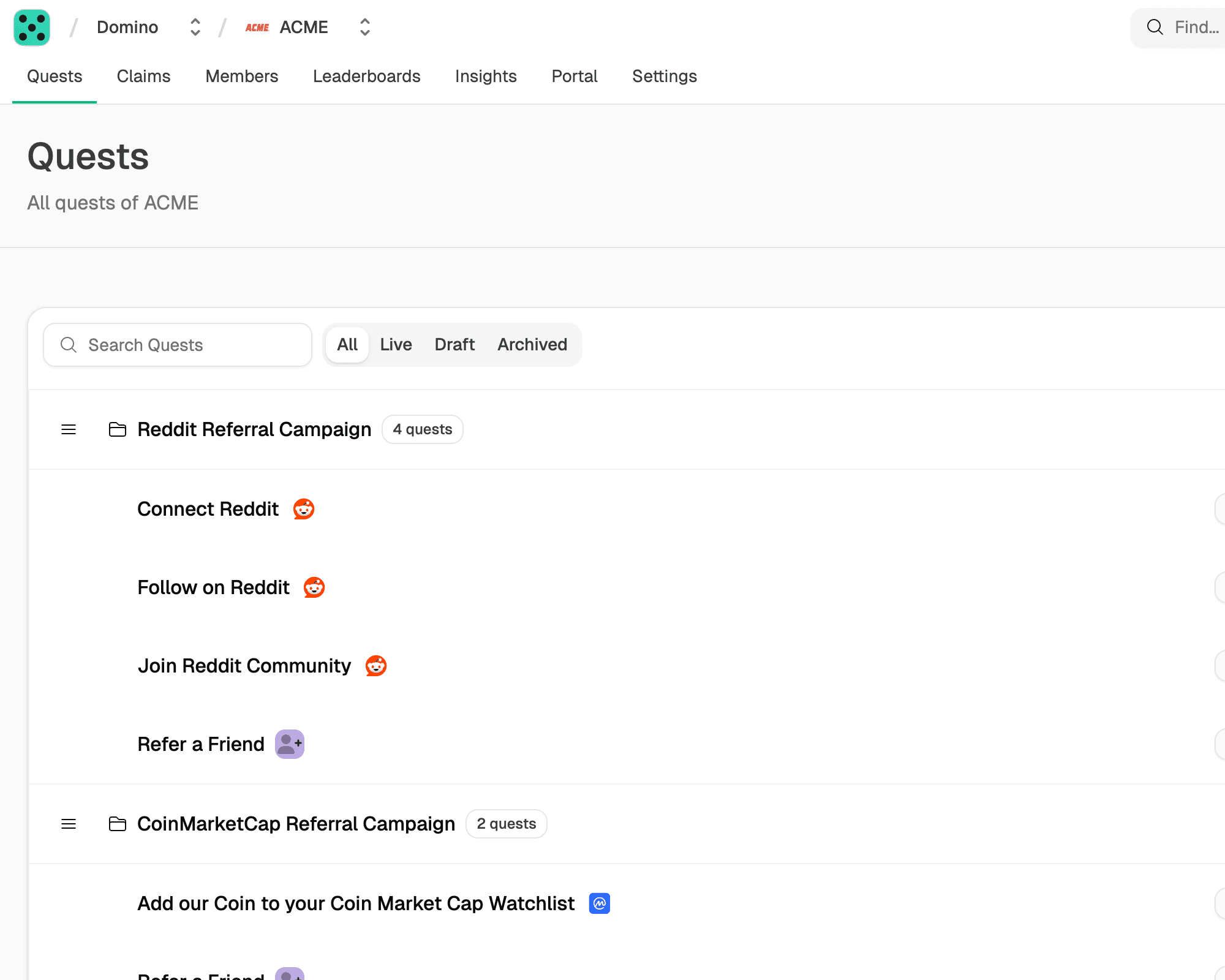Open the Insights tab
This screenshot has height=980, width=1225.
(x=486, y=77)
